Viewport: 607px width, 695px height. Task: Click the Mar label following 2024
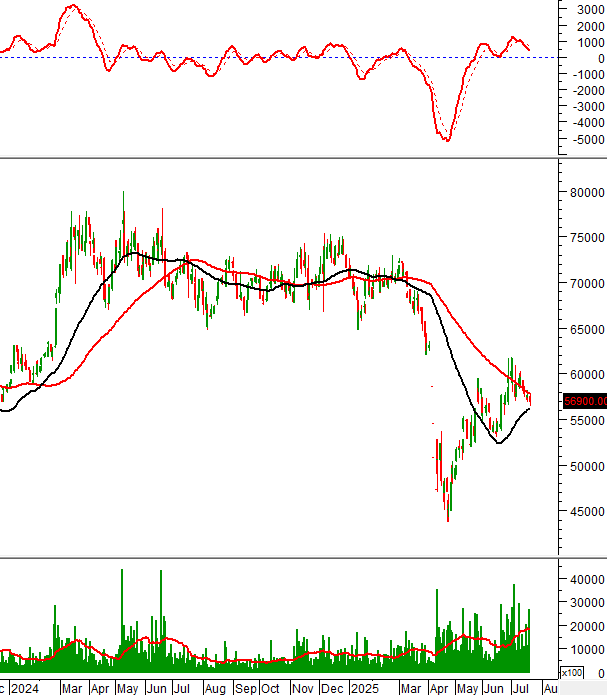coord(72,689)
